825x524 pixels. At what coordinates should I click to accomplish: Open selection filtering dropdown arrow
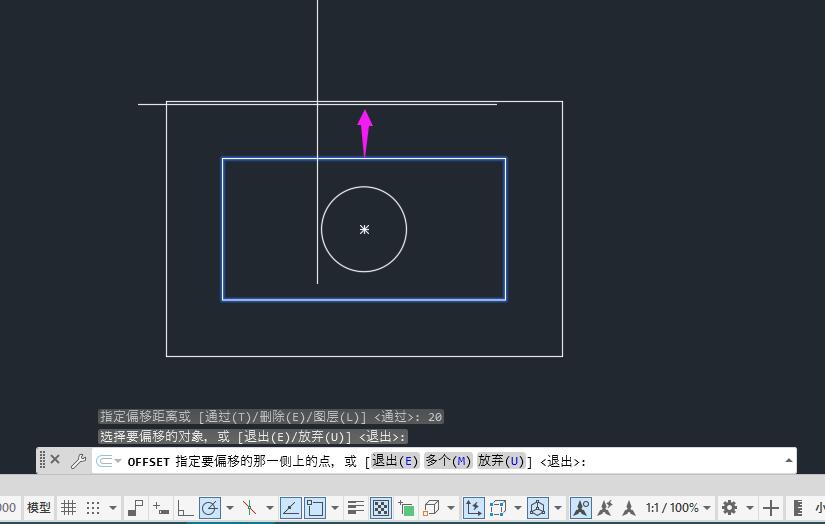point(518,508)
